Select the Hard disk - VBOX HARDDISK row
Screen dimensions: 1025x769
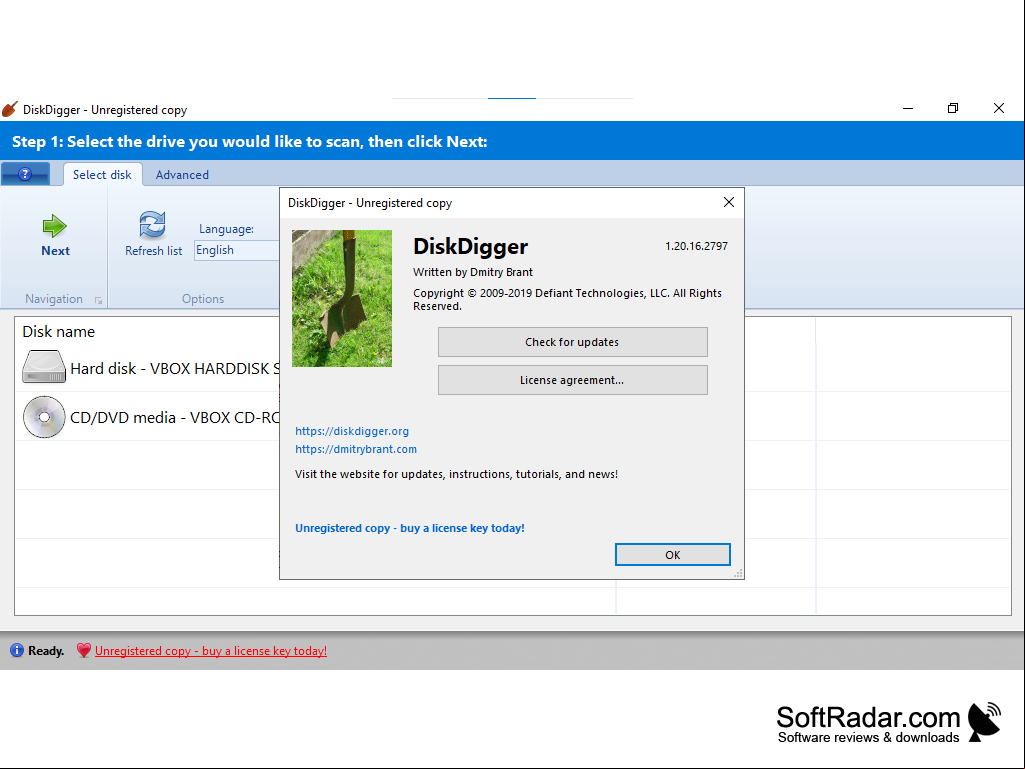[x=150, y=368]
